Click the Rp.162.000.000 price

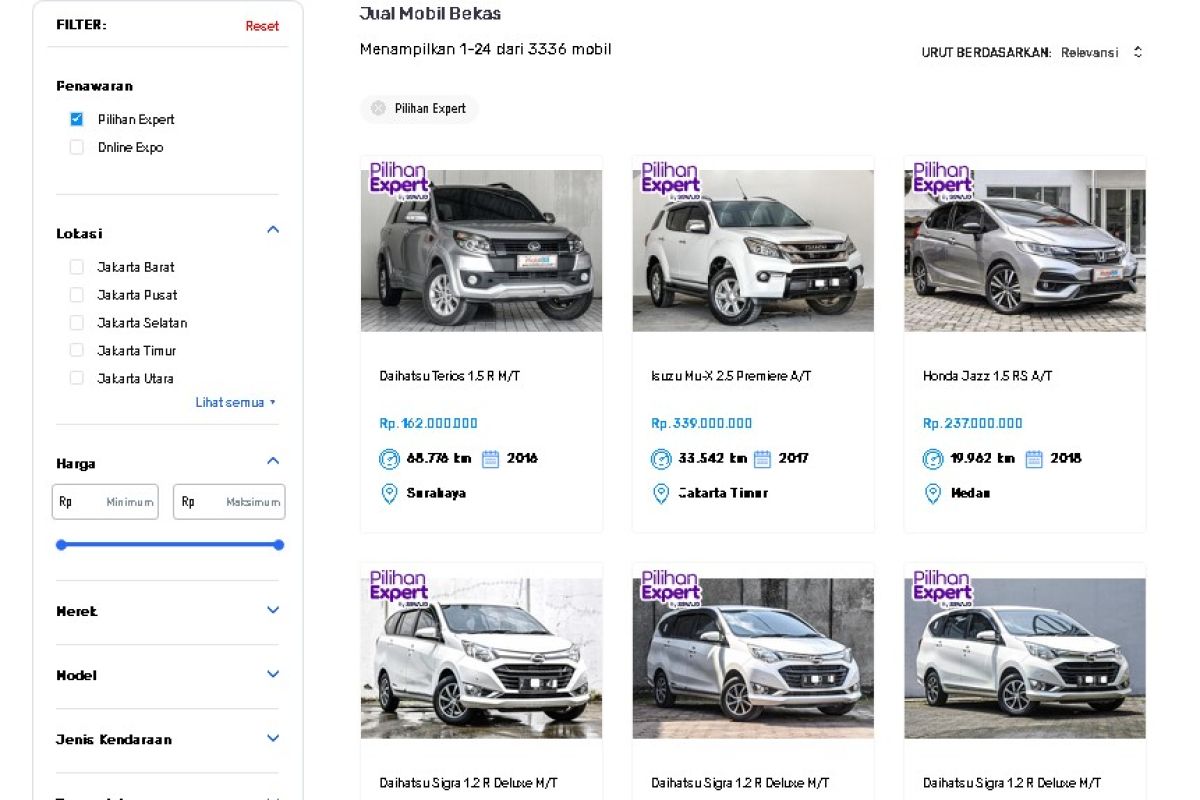(x=428, y=423)
